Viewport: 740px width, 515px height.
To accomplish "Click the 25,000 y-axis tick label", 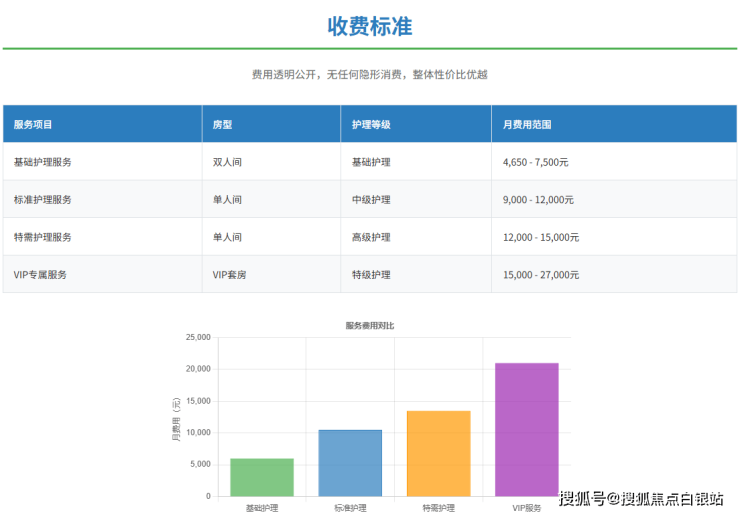I will (x=198, y=338).
